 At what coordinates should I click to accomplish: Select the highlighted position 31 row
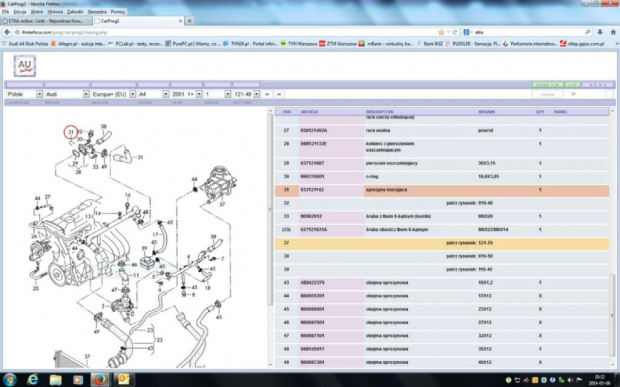442,190
